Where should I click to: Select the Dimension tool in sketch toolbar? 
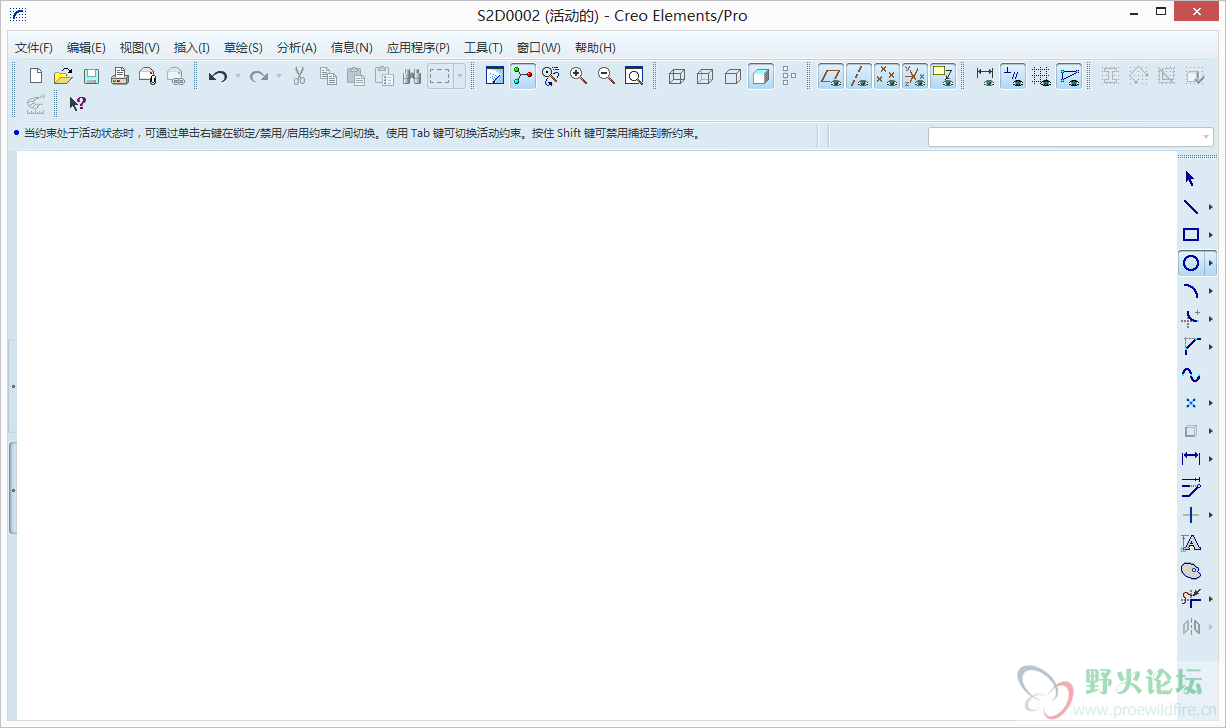[x=1190, y=459]
